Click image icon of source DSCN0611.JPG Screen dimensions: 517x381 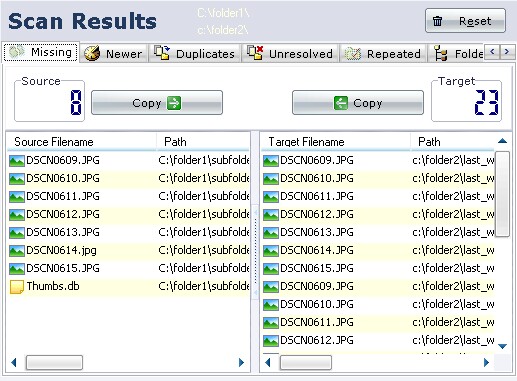click(17, 197)
